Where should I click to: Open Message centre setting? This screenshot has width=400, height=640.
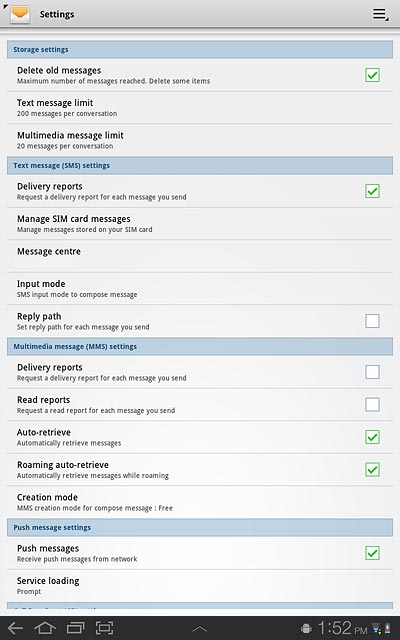[x=200, y=256]
